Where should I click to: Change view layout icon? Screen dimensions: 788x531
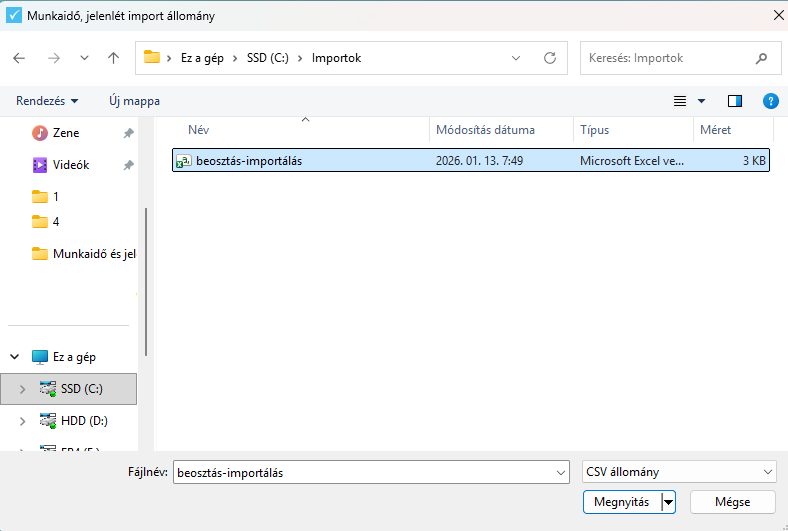(x=681, y=101)
